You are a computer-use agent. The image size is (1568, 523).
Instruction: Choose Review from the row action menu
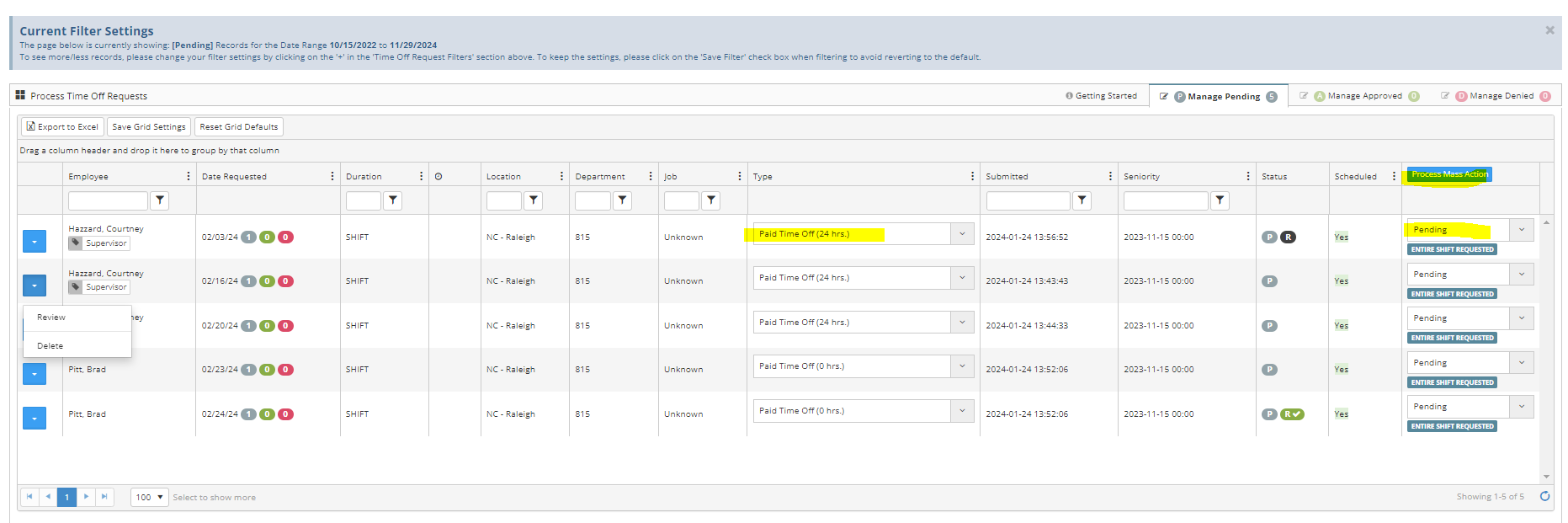point(51,318)
